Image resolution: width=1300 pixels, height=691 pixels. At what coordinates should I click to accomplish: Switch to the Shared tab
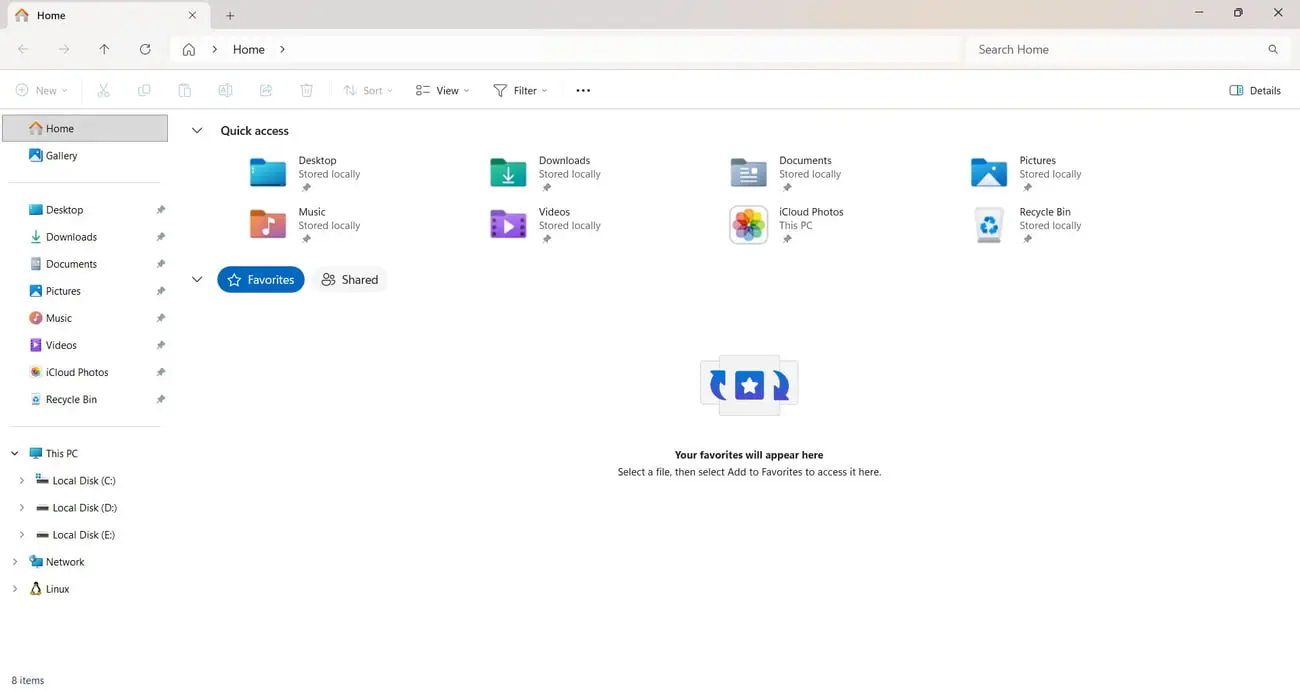click(349, 280)
